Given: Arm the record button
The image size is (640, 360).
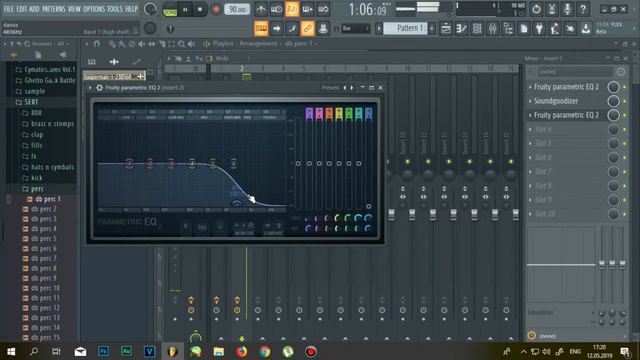Looking at the screenshot, I should [x=216, y=9].
